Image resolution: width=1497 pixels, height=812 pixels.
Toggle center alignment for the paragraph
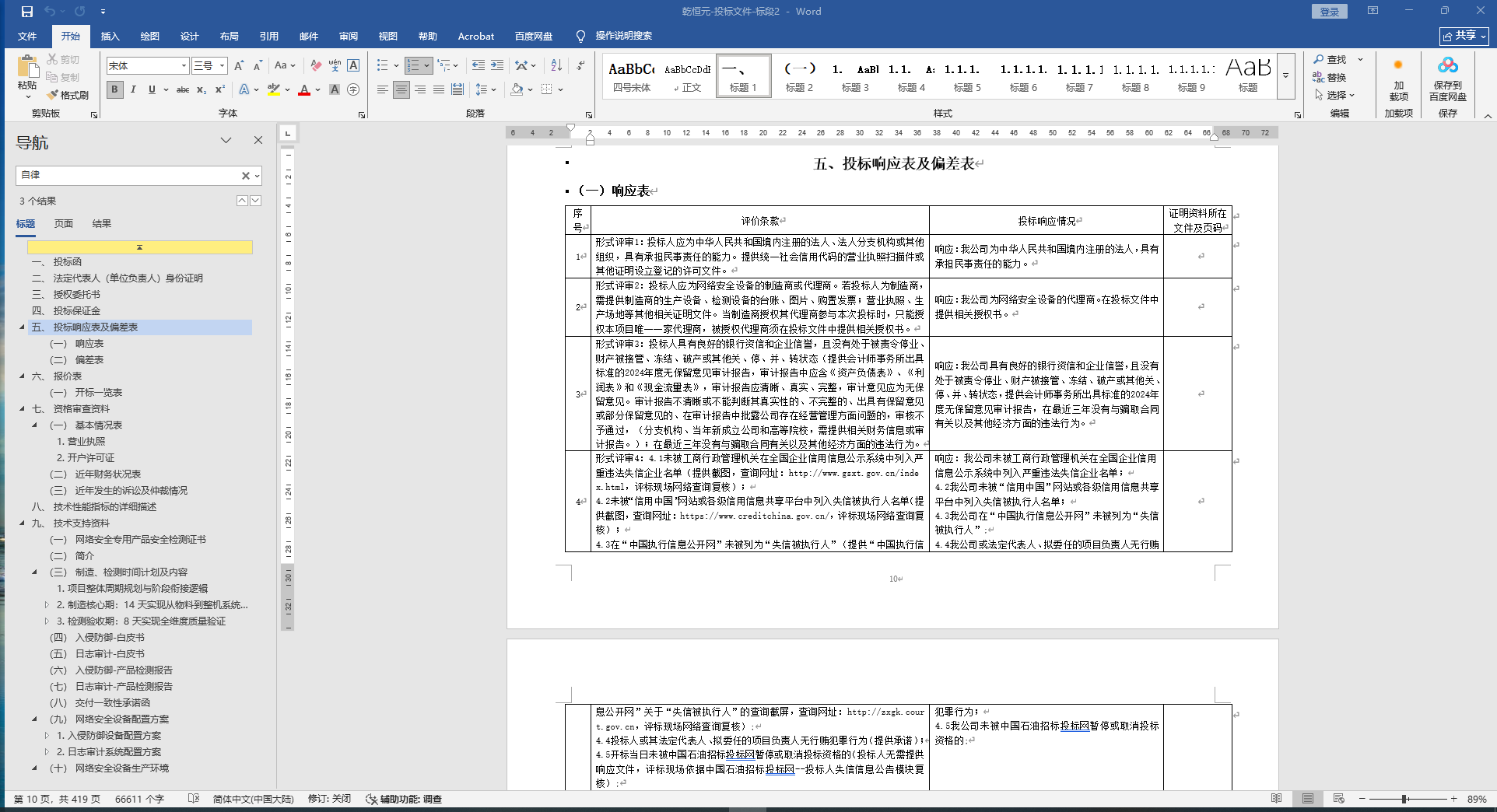coord(401,89)
